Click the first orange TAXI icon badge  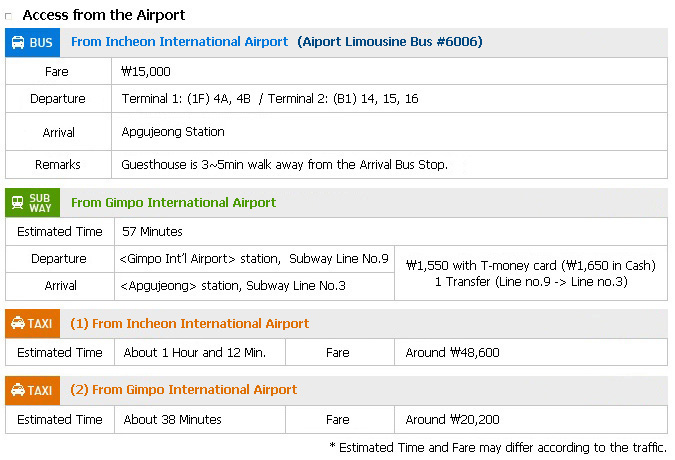32,323
